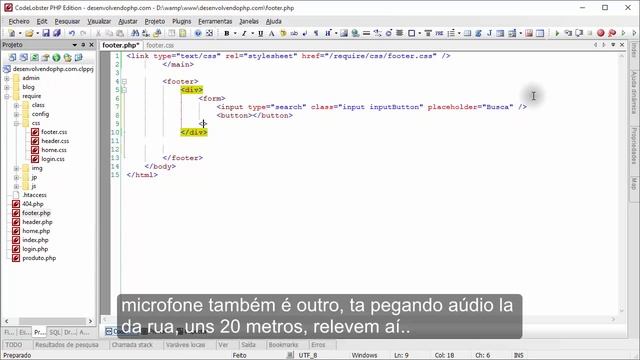Click the insert image toolbar icon
Viewport: 640px width, 360px height.
(x=344, y=33)
